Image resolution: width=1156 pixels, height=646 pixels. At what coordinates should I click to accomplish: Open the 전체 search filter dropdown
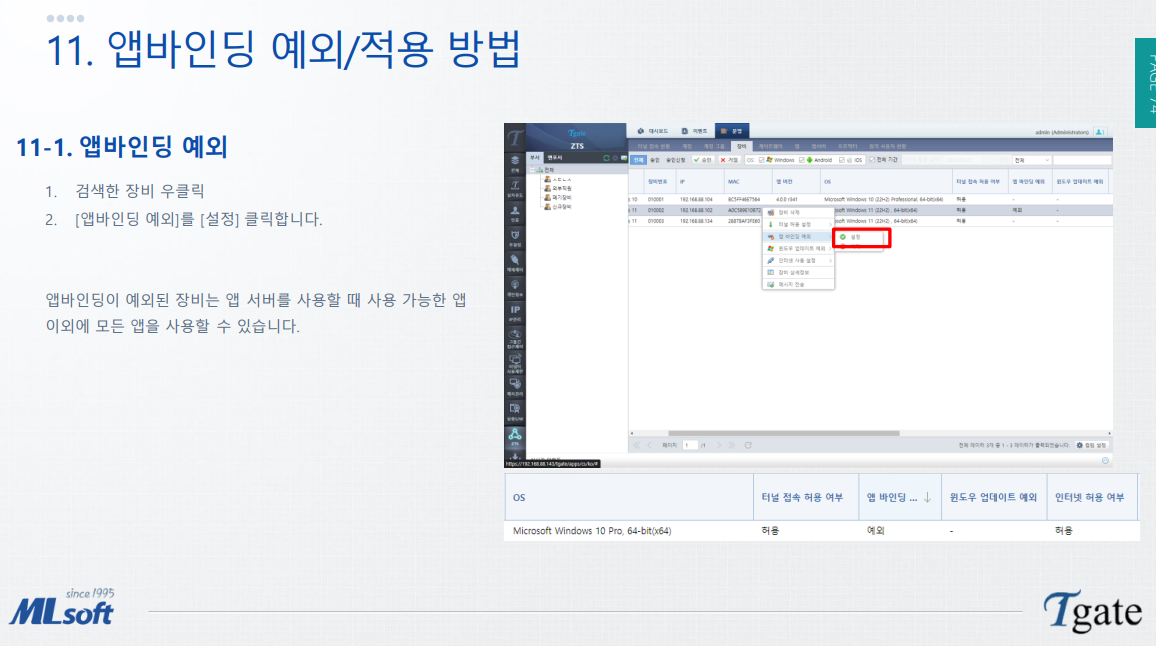point(1030,160)
